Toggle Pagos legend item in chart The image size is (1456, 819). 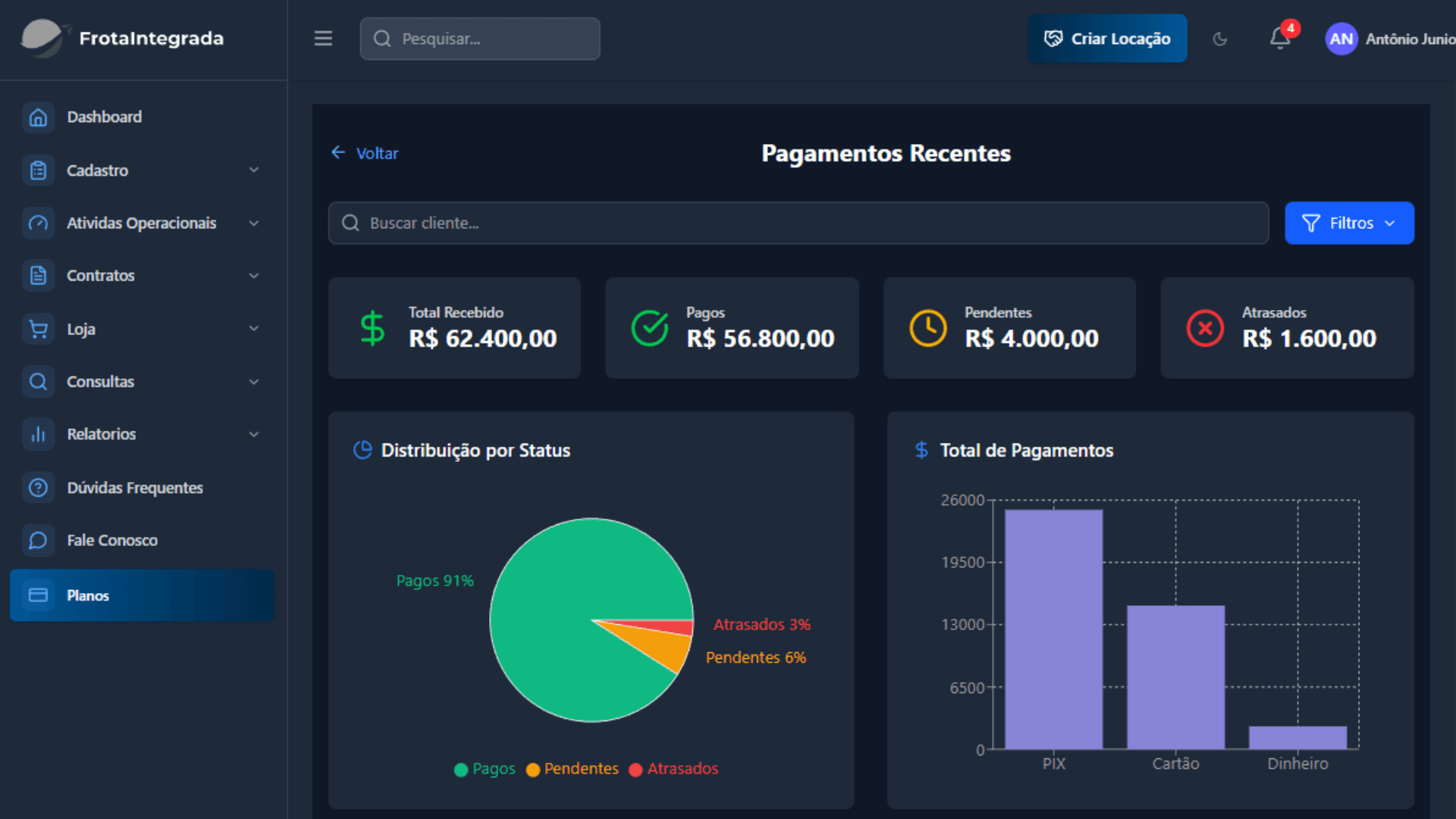(x=485, y=769)
